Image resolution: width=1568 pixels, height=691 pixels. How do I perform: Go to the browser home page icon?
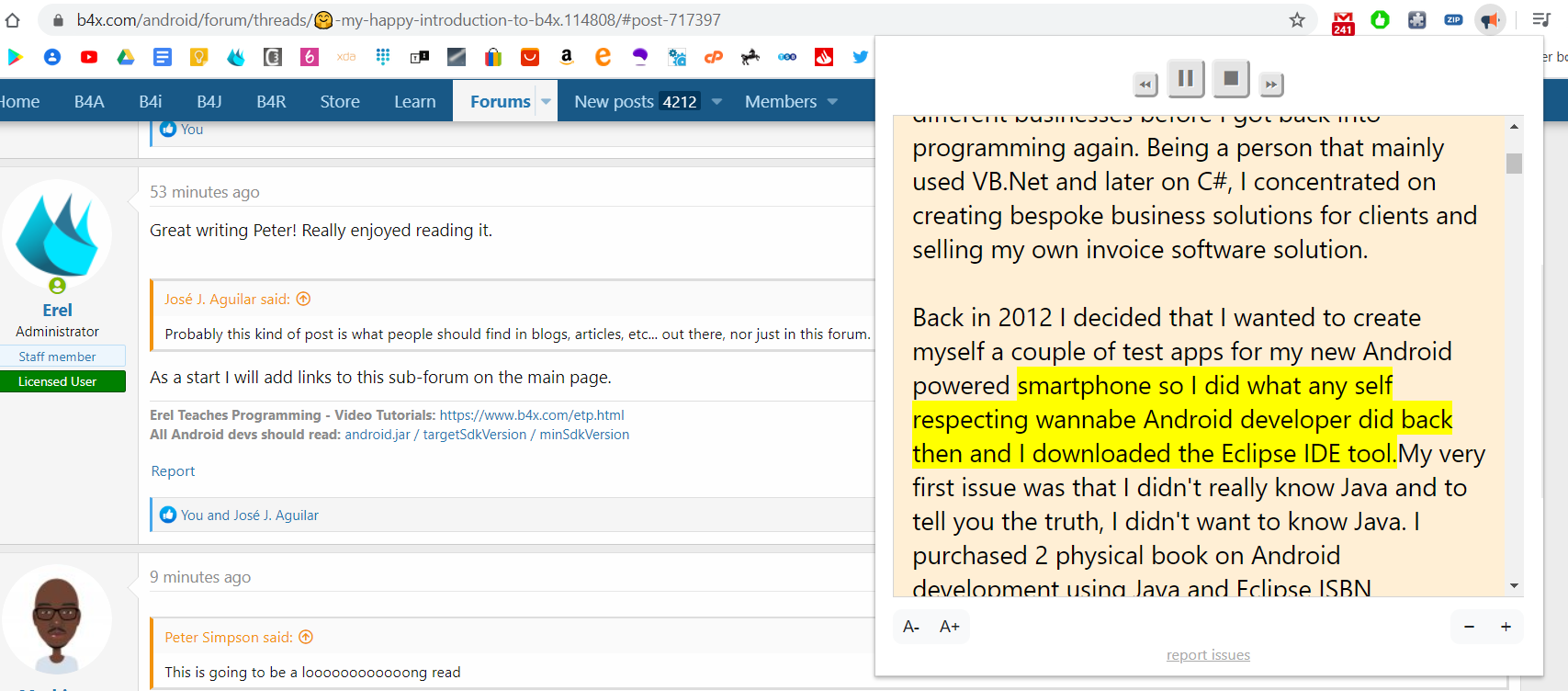[12, 20]
